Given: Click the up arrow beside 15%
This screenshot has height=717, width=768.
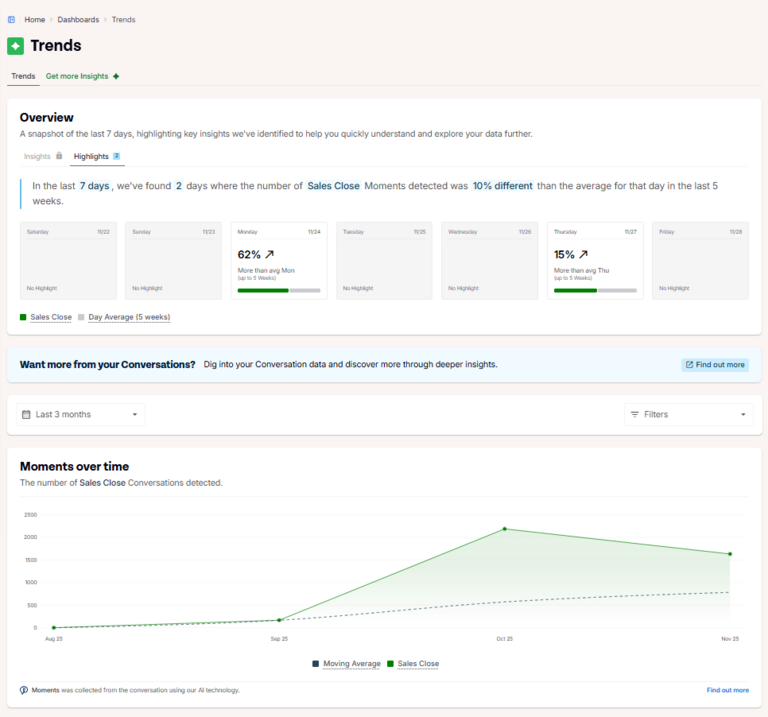Looking at the screenshot, I should 583,254.
